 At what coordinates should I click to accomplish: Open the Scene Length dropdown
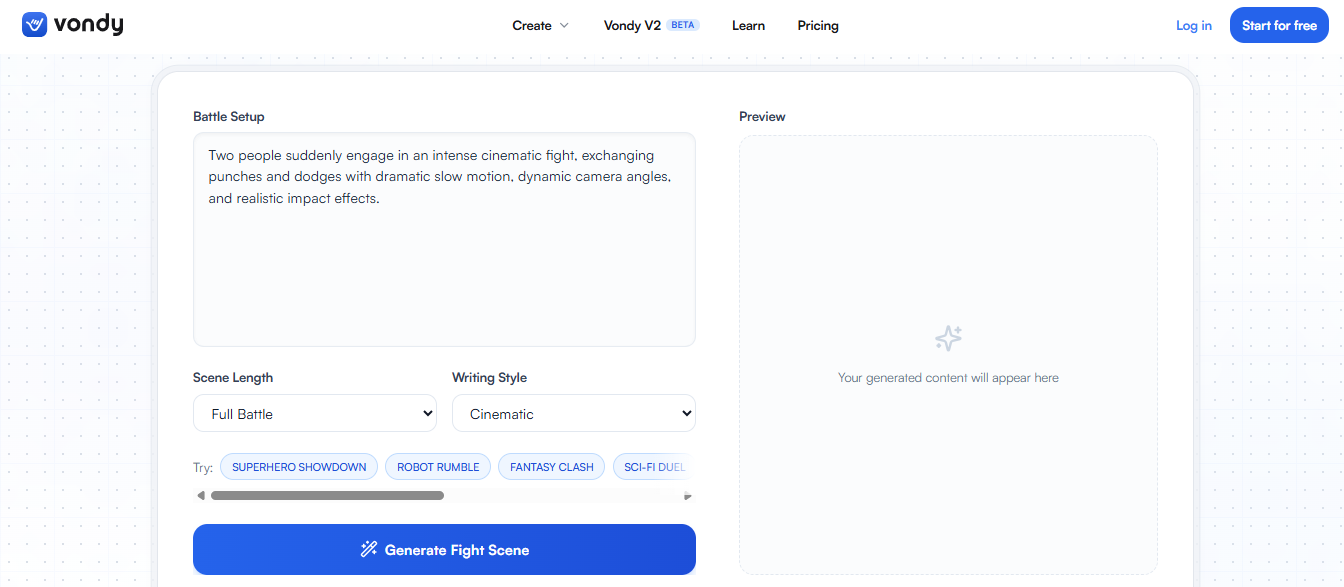314,413
